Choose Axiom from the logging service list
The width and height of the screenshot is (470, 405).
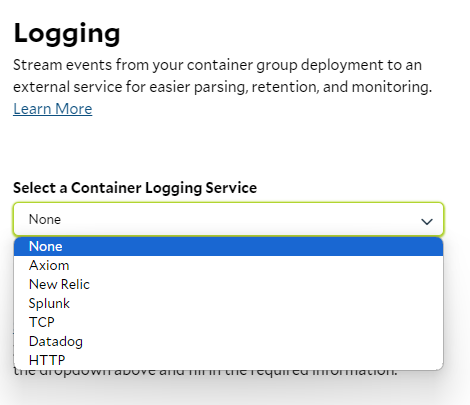228,265
